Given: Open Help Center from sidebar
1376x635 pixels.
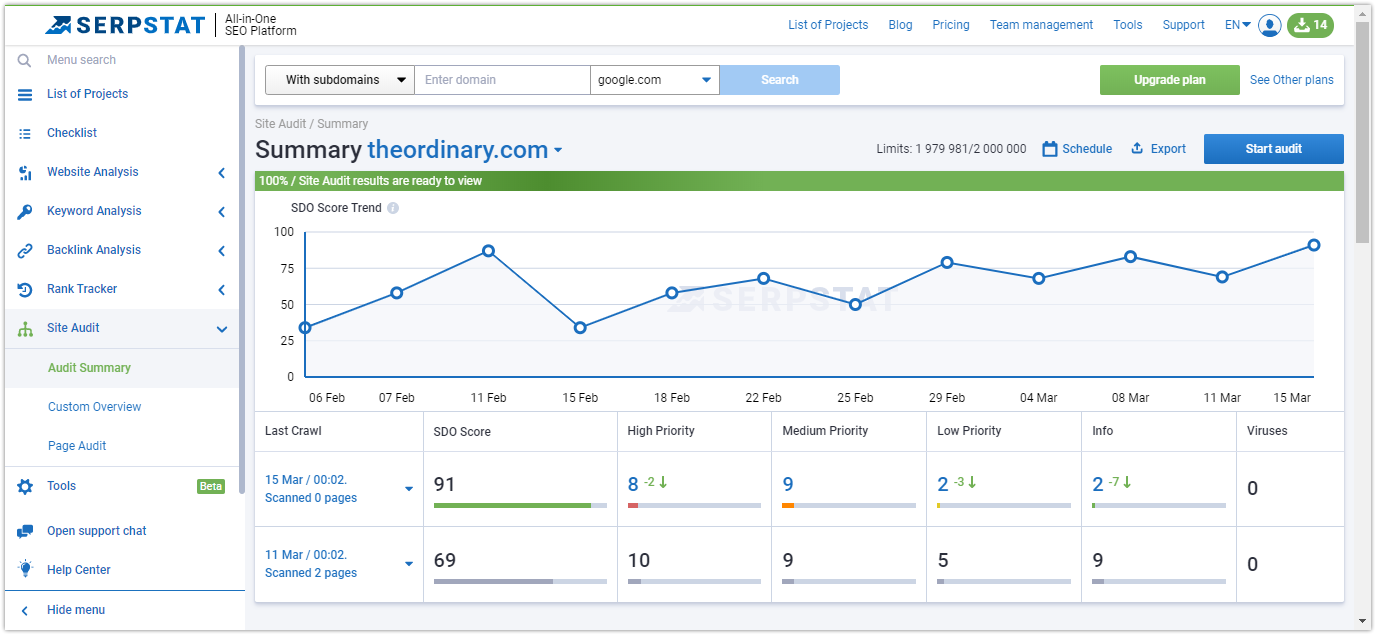Looking at the screenshot, I should 79,570.
